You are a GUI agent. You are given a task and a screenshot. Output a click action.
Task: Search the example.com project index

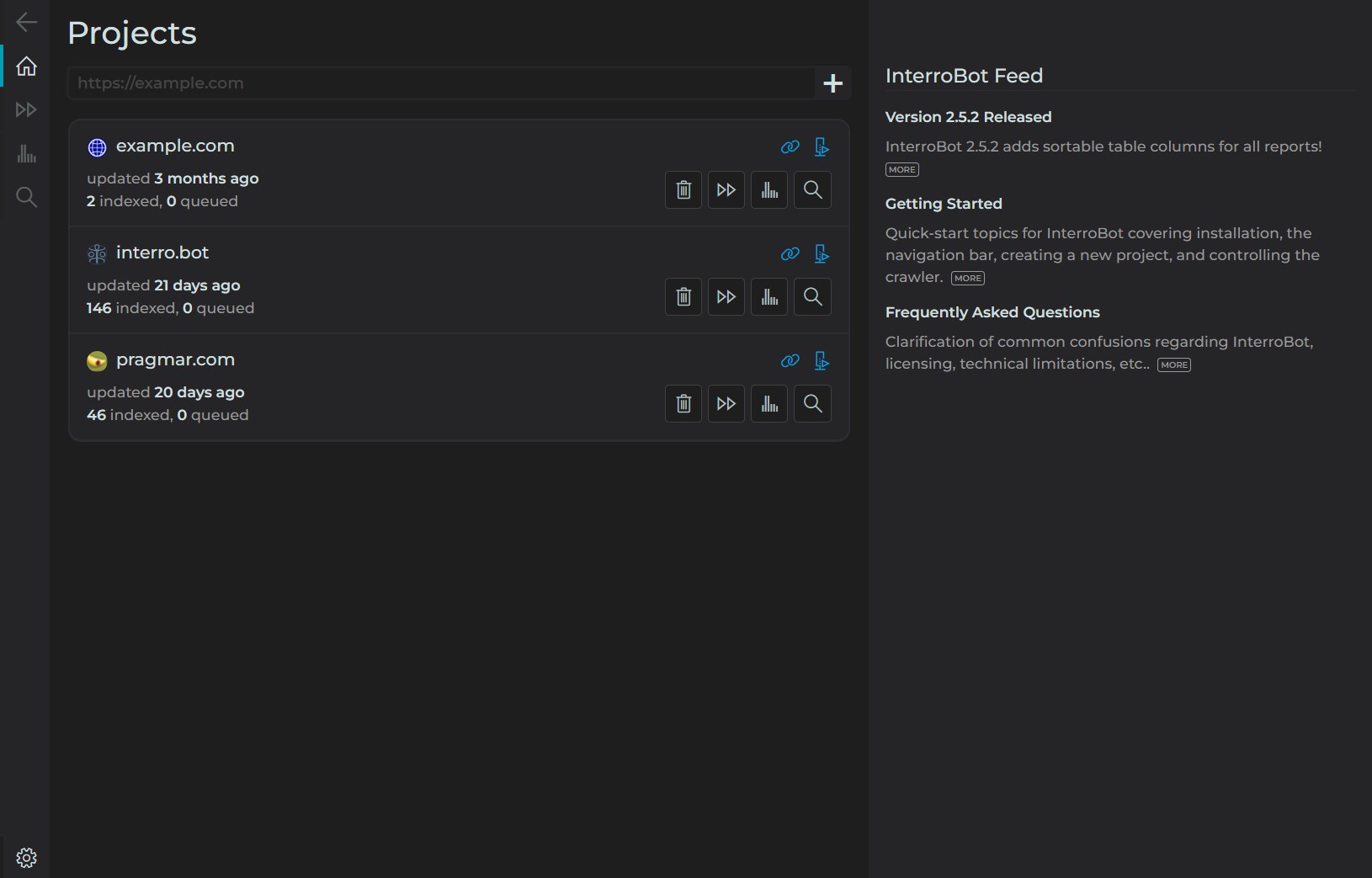(812, 189)
